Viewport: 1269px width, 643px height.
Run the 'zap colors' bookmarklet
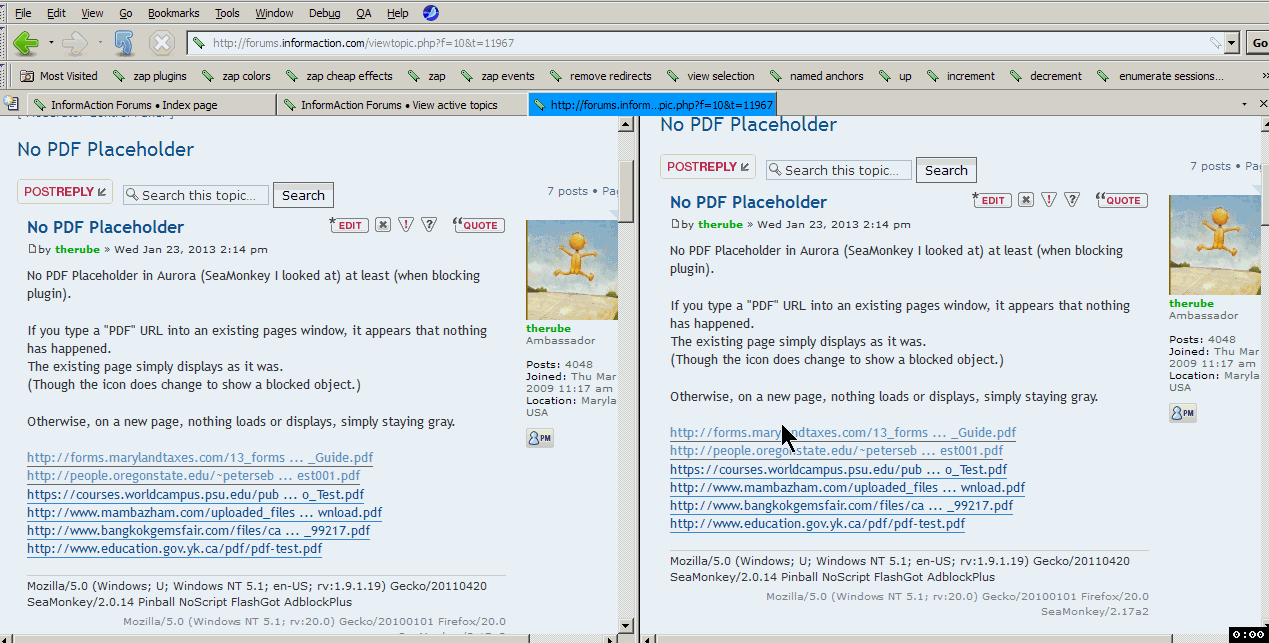coord(236,76)
